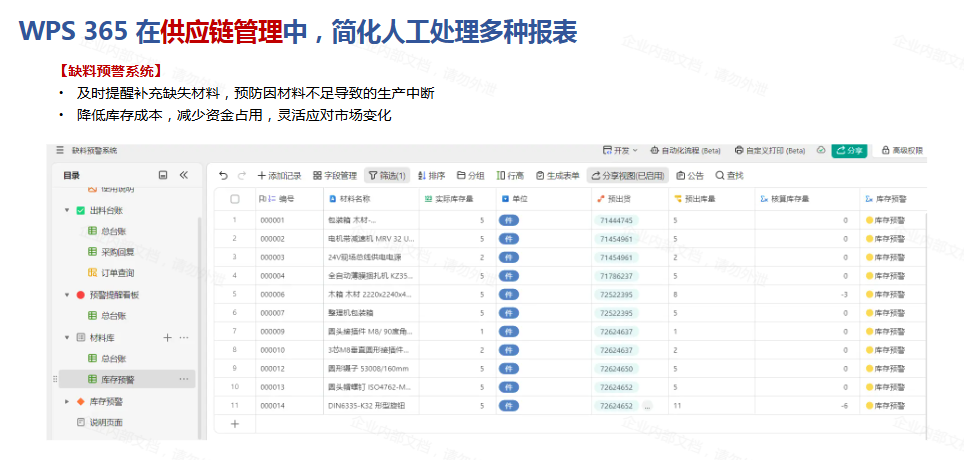Add a new sheet with the plus icon in 材料库

pos(167,338)
